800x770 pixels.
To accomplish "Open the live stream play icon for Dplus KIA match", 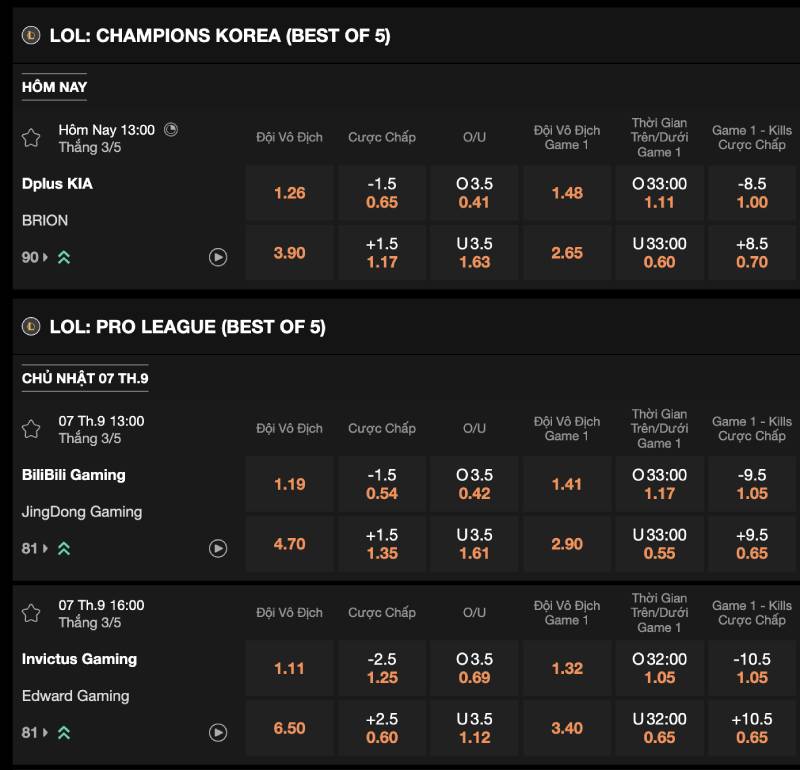I will click(x=218, y=256).
